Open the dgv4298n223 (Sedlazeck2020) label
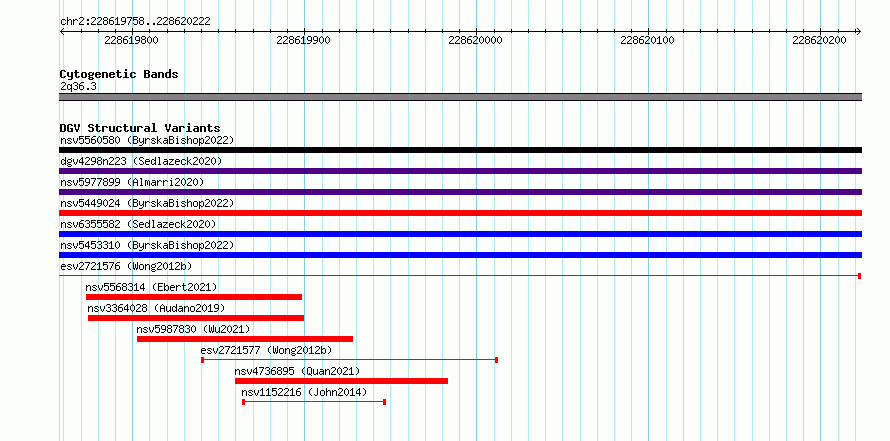 click(141, 161)
